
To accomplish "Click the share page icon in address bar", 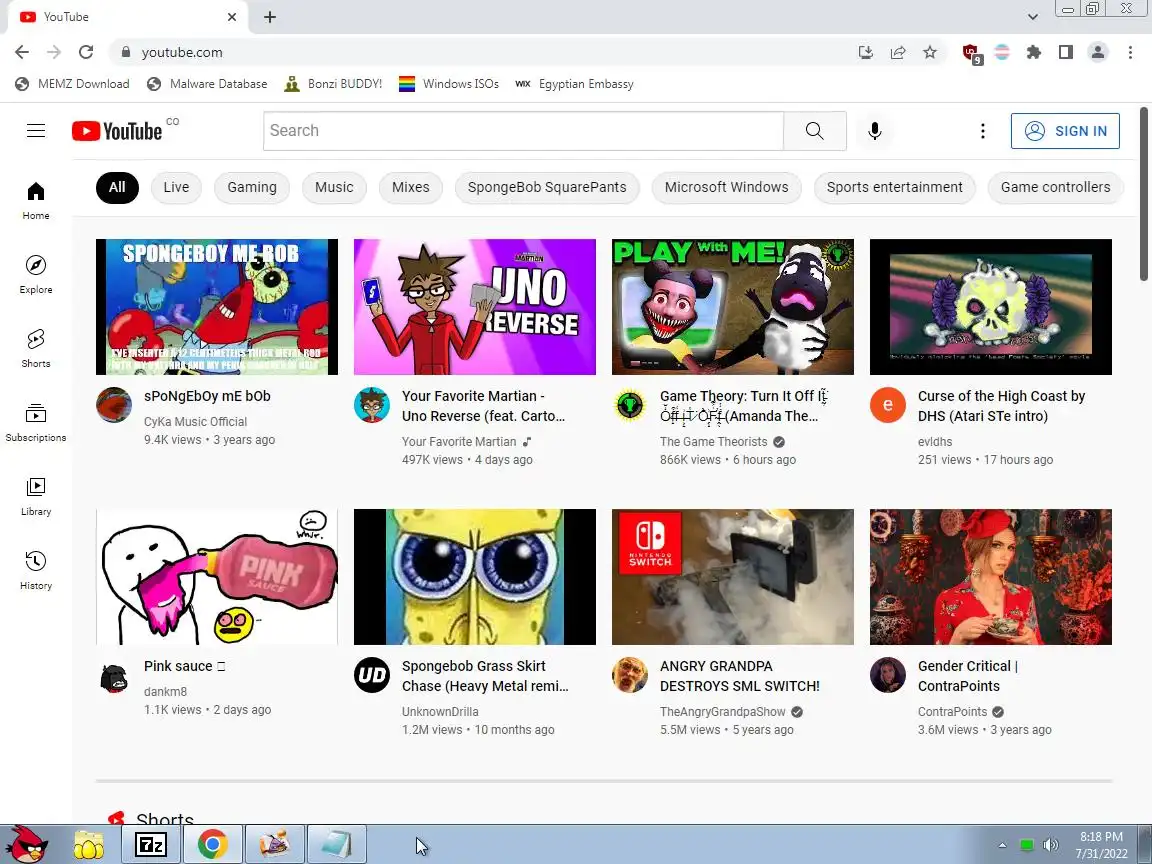I will coord(898,52).
